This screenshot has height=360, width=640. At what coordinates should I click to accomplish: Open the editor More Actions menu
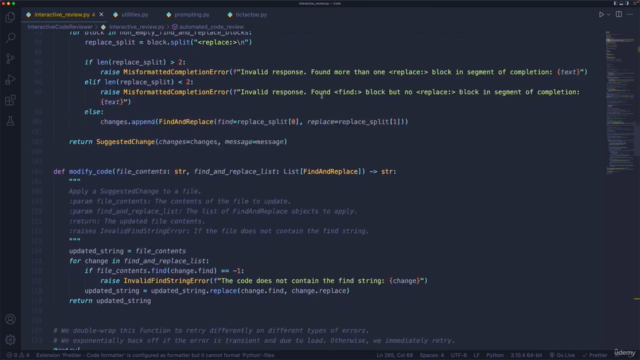coord(630,15)
